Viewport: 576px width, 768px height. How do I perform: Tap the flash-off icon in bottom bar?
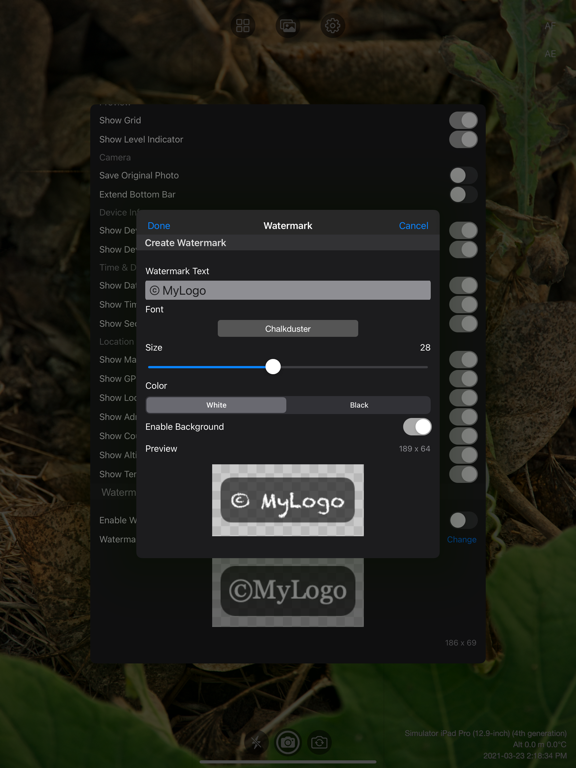256,743
